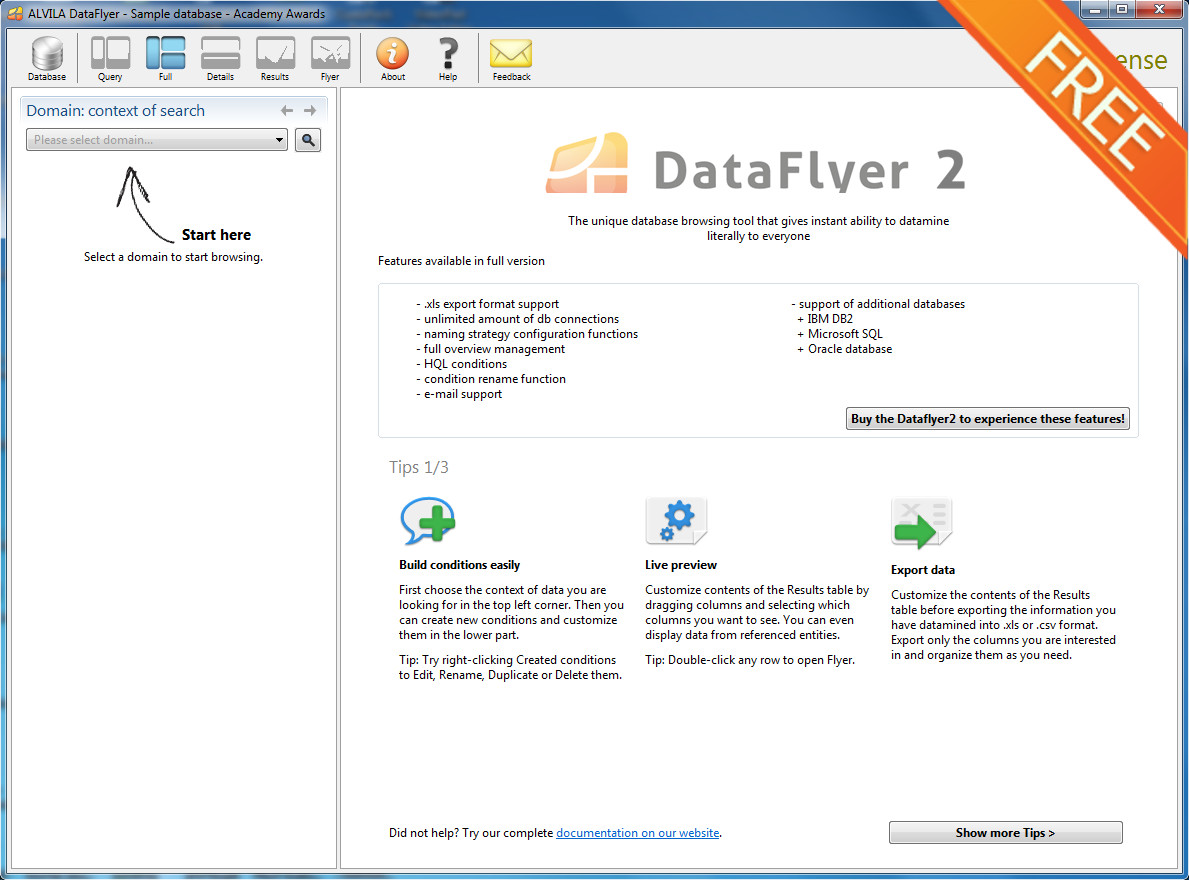Go back with the domain left arrow
The width and height of the screenshot is (1189, 880).
click(x=287, y=111)
